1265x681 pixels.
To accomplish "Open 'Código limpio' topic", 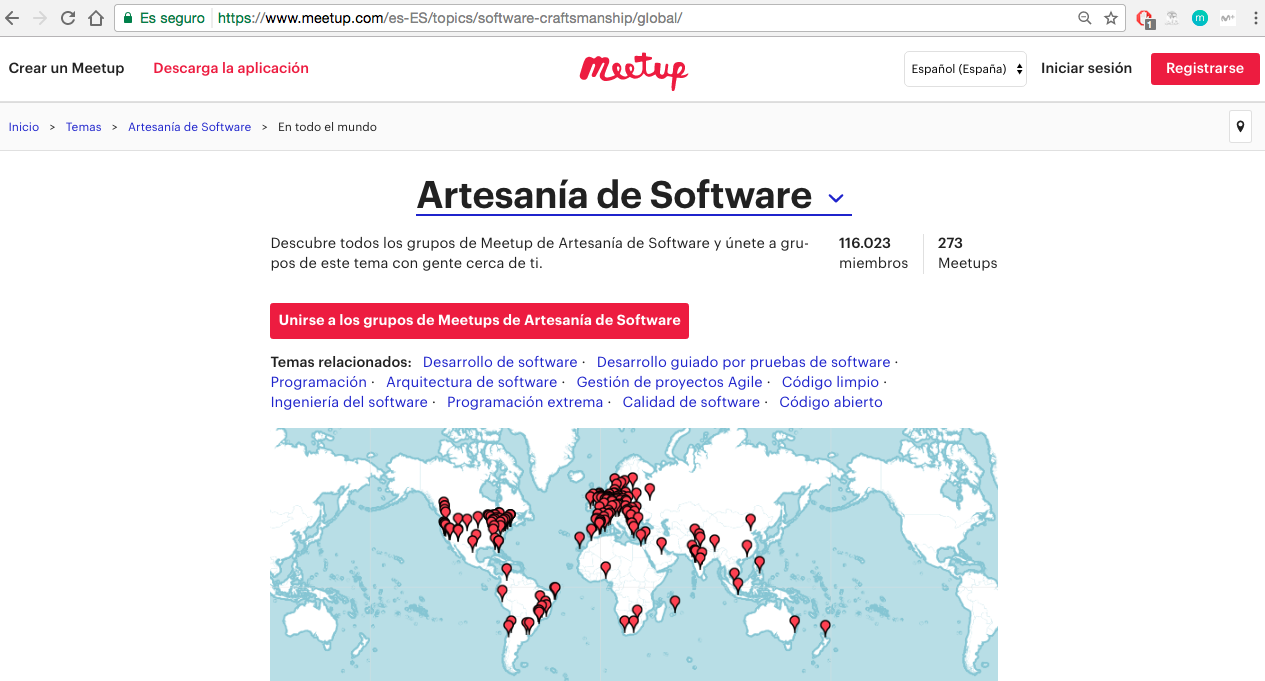I will coord(830,382).
